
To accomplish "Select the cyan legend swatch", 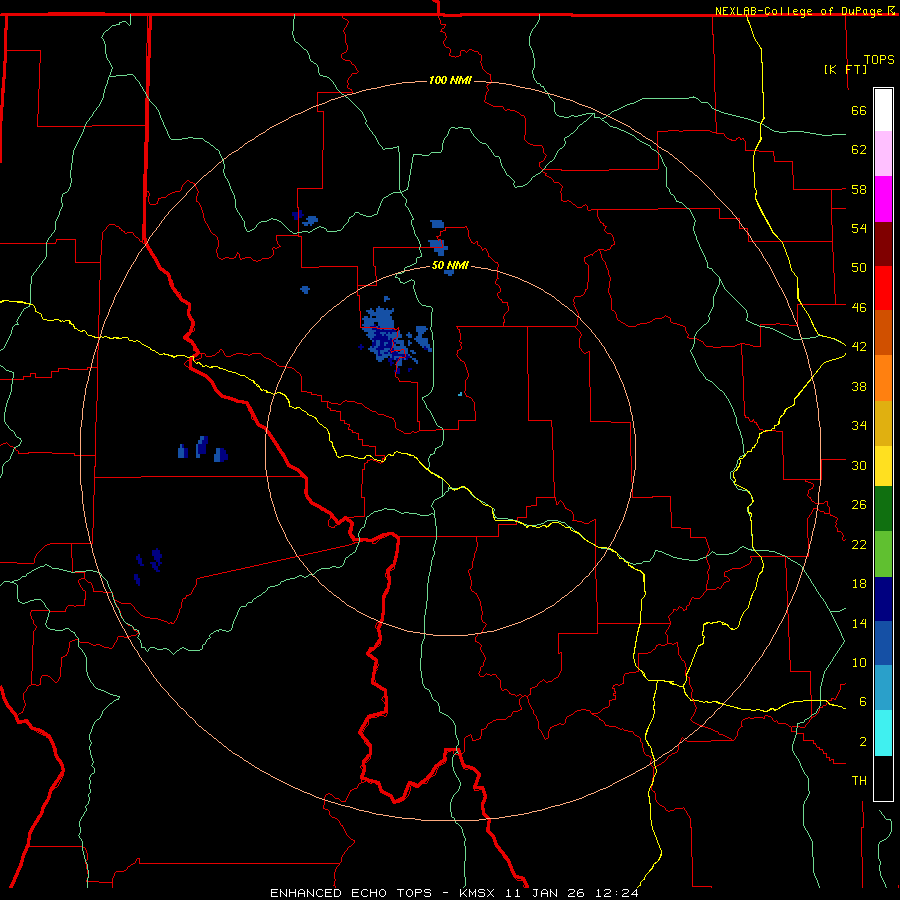I will pyautogui.click(x=883, y=733).
